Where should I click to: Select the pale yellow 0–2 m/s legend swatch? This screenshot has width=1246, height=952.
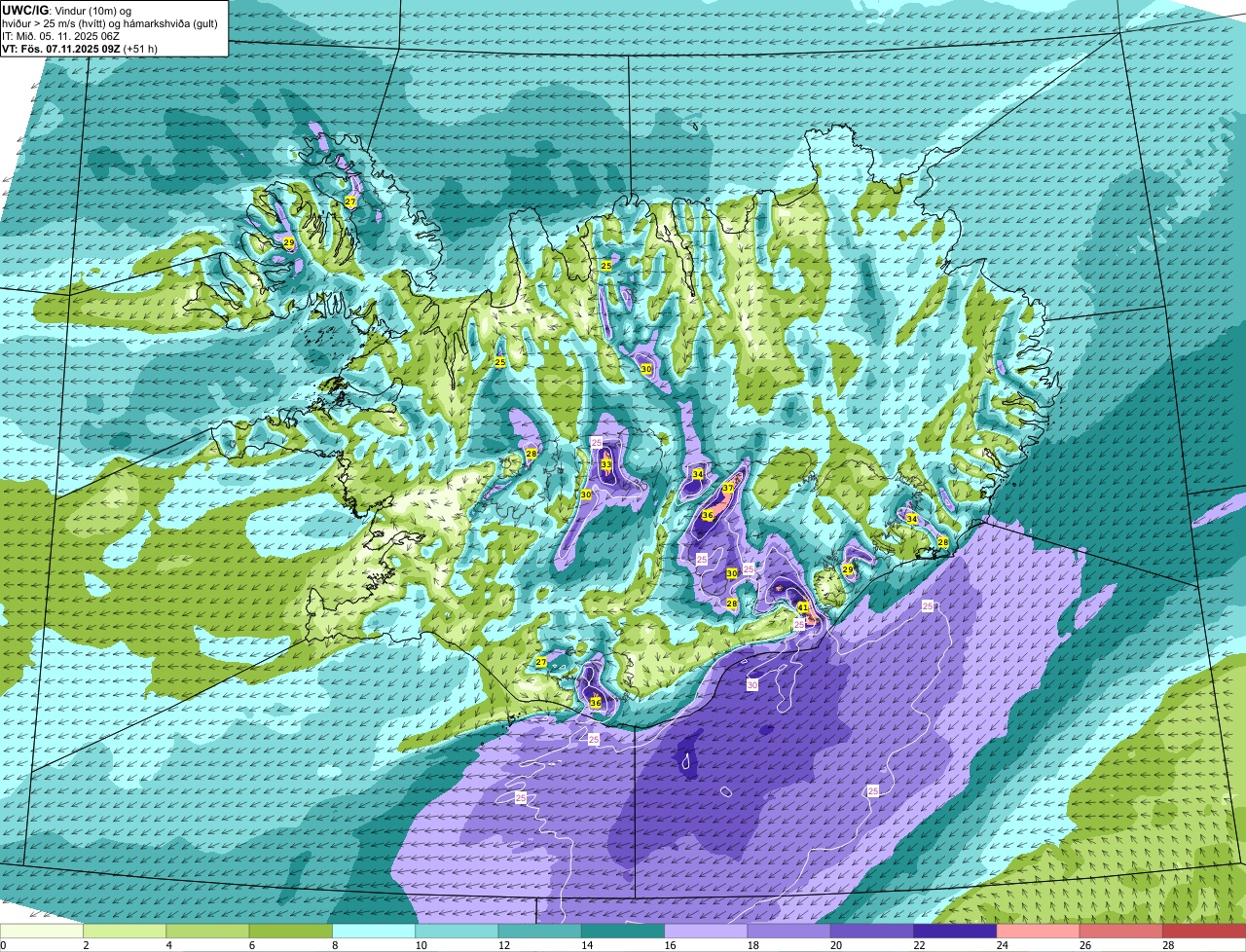coord(42,931)
